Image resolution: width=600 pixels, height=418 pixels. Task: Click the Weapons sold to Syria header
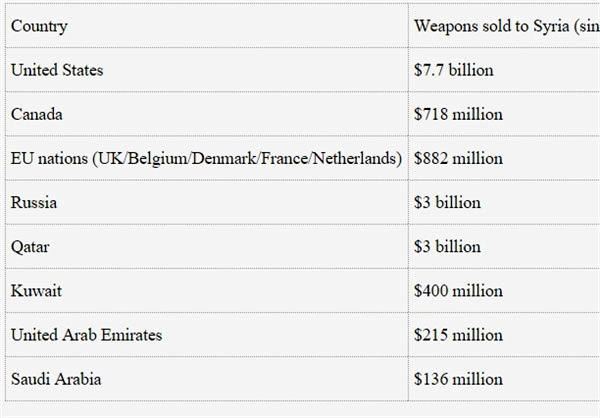pos(505,26)
